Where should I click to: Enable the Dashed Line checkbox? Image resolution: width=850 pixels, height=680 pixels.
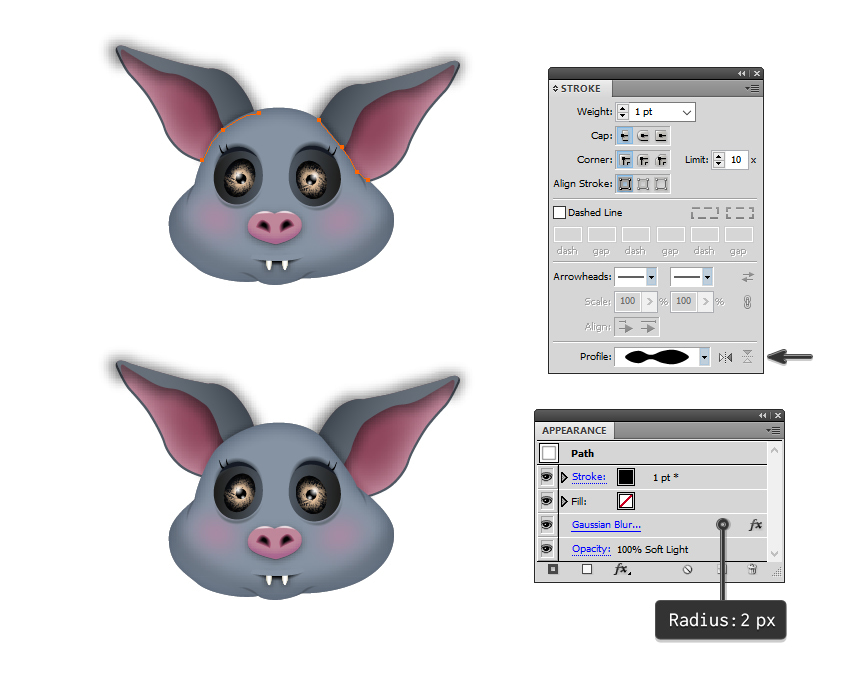[x=559, y=213]
